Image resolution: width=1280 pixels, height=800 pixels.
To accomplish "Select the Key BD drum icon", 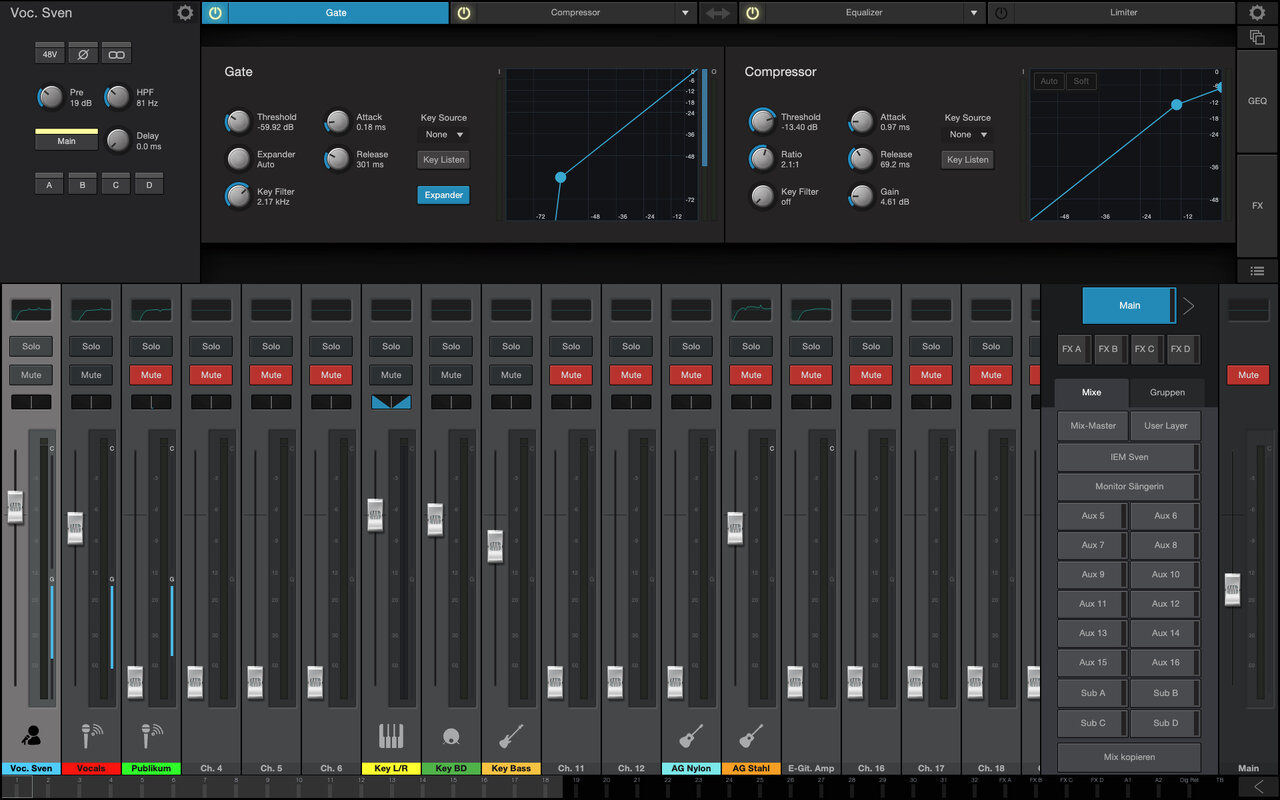I will coord(451,737).
